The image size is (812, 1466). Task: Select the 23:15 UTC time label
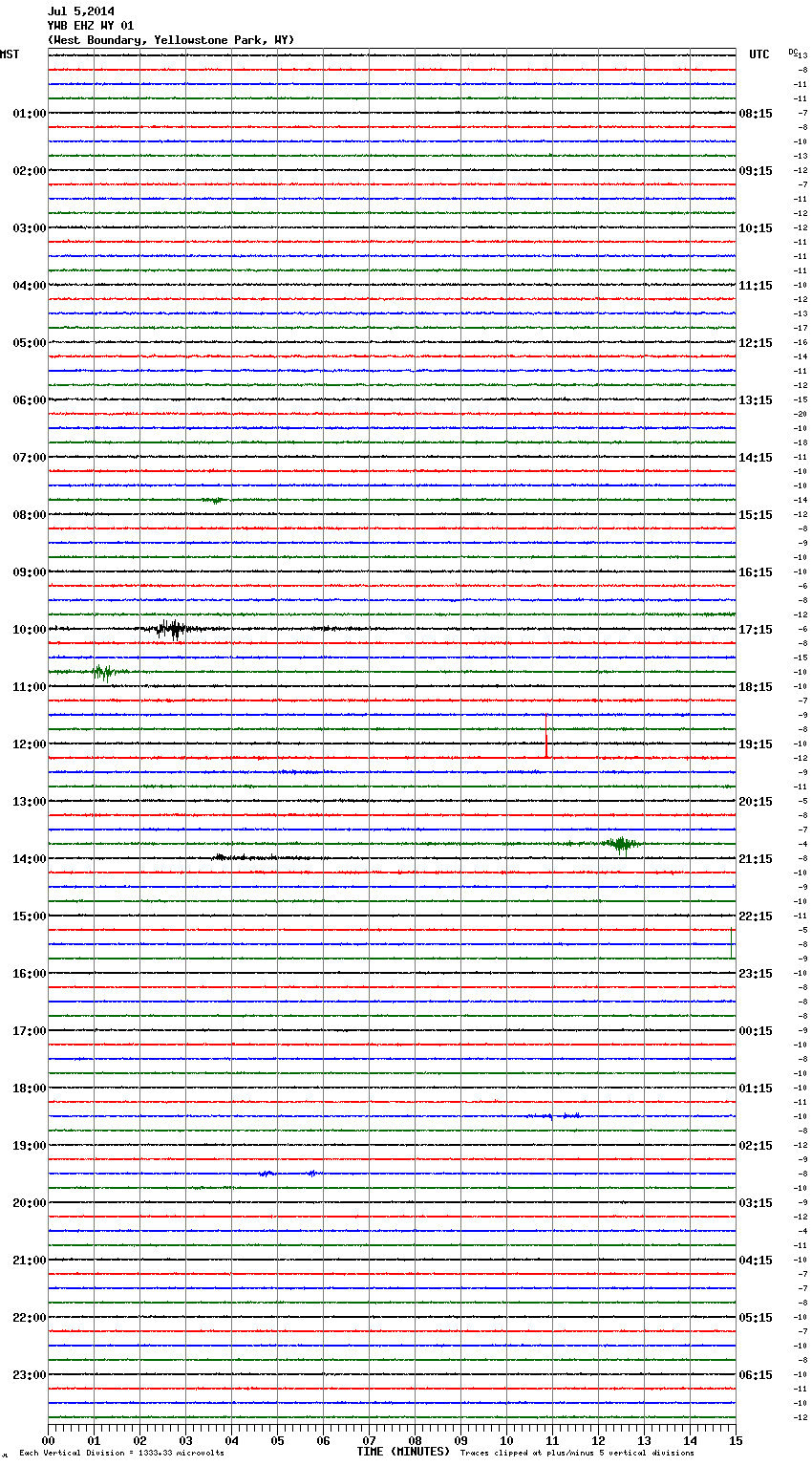tap(756, 974)
